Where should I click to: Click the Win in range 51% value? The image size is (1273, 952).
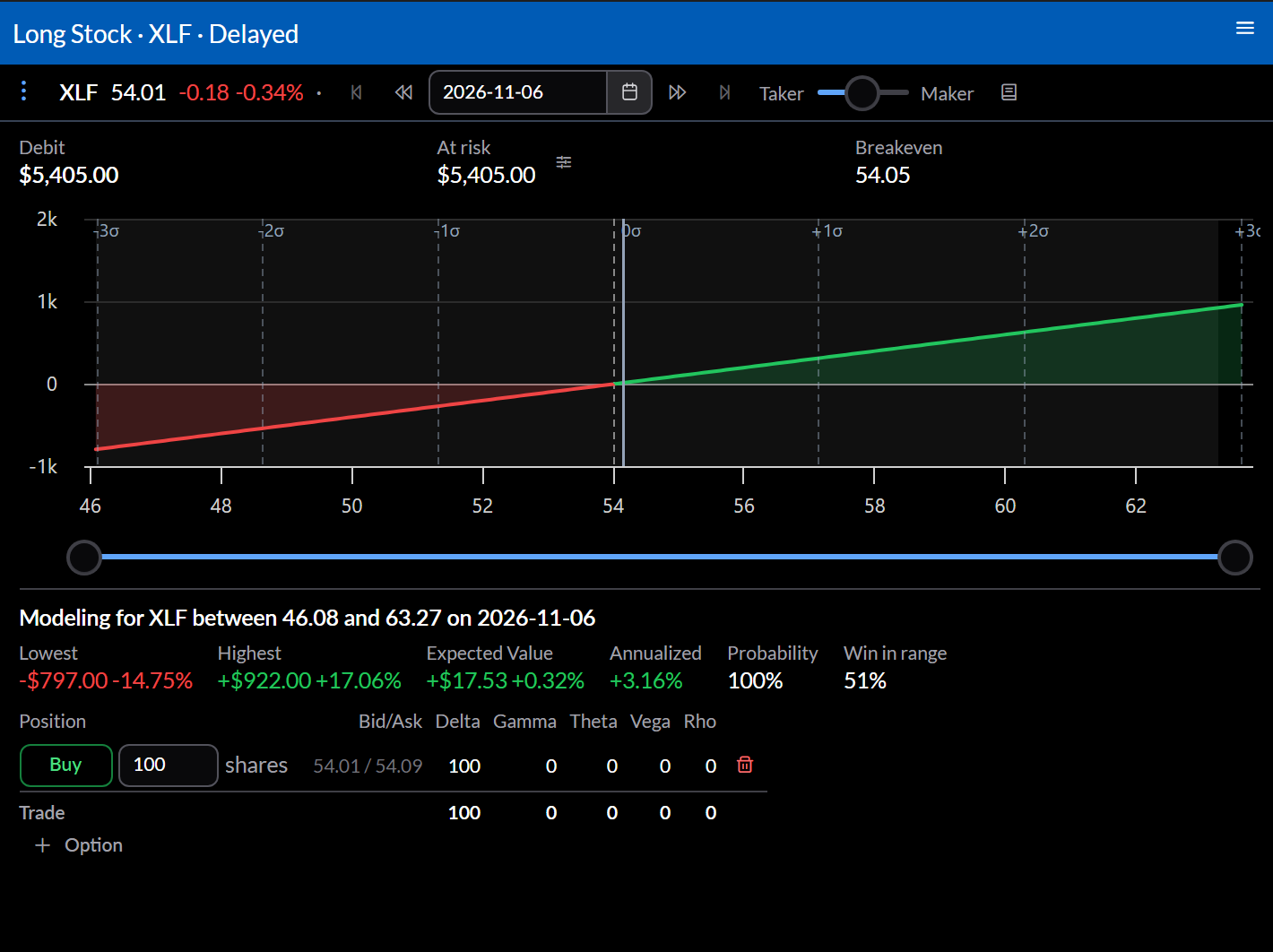coord(865,680)
